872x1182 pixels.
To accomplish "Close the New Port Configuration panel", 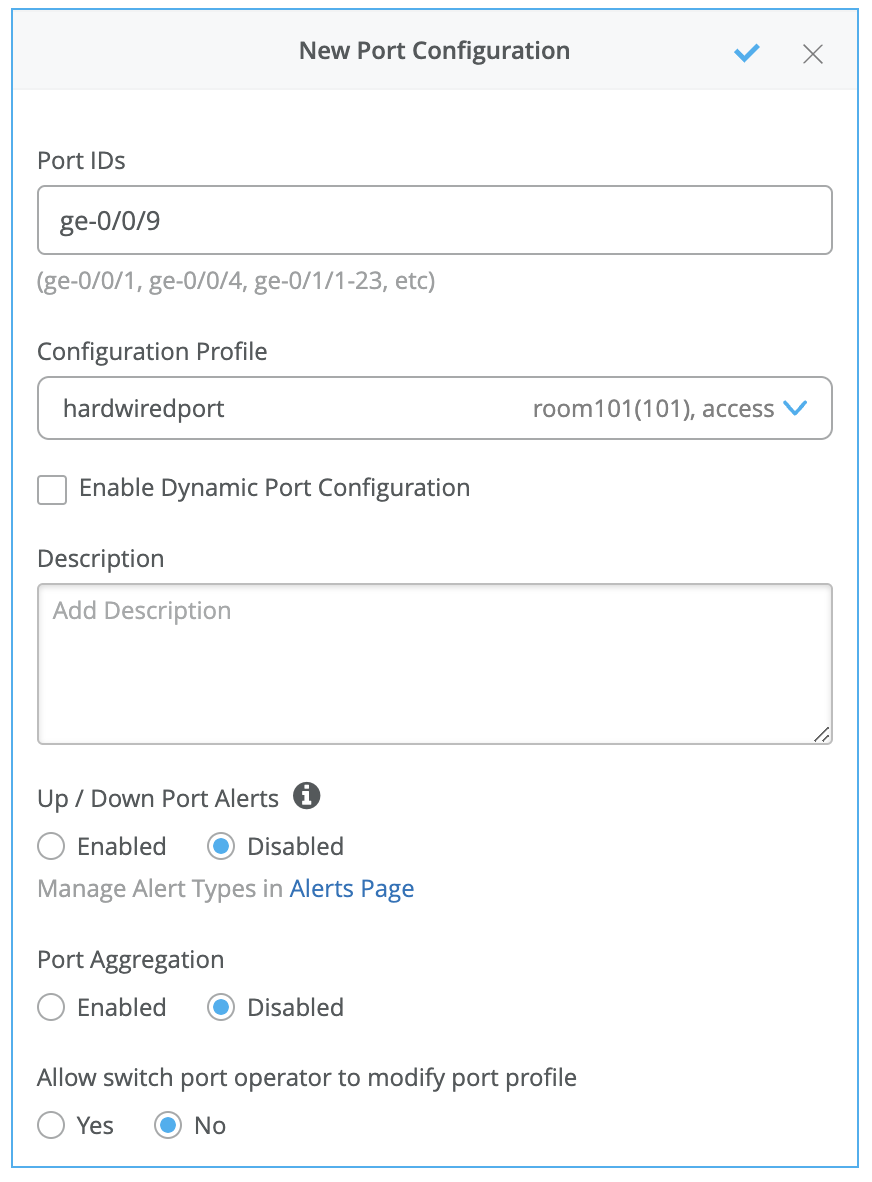I will click(x=813, y=54).
